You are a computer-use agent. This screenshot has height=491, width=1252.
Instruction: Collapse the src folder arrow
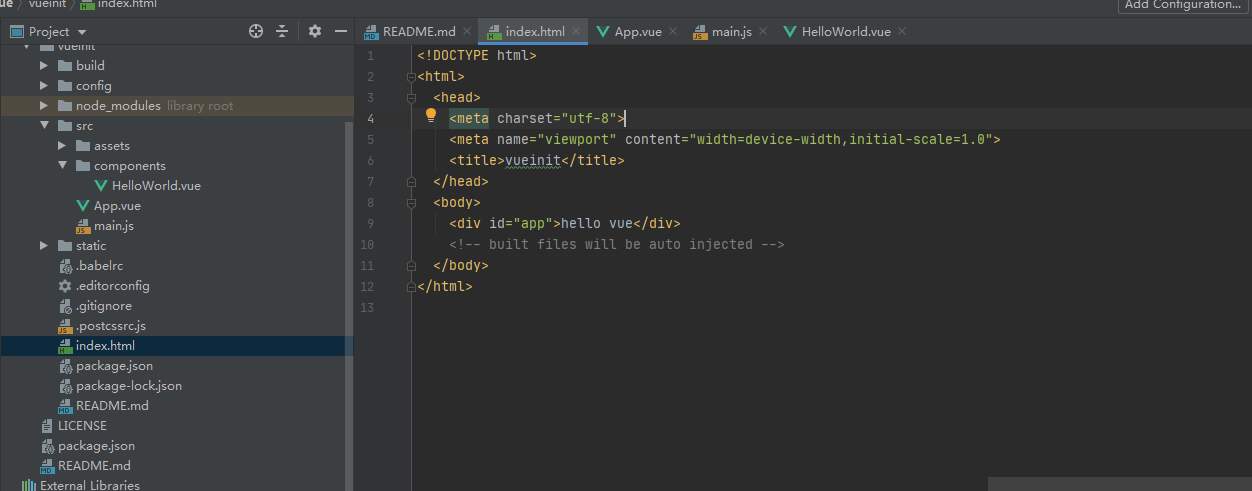tap(44, 126)
